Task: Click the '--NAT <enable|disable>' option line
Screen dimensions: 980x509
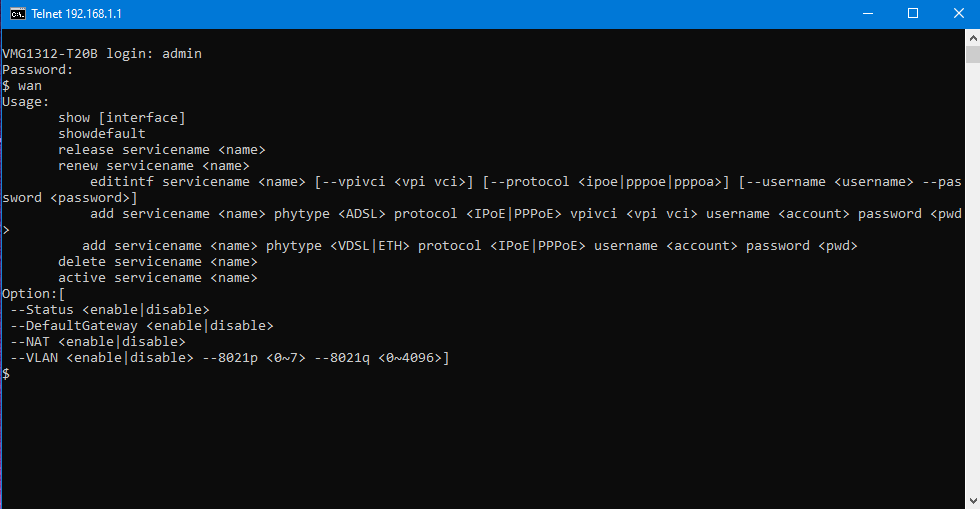Action: 98,342
